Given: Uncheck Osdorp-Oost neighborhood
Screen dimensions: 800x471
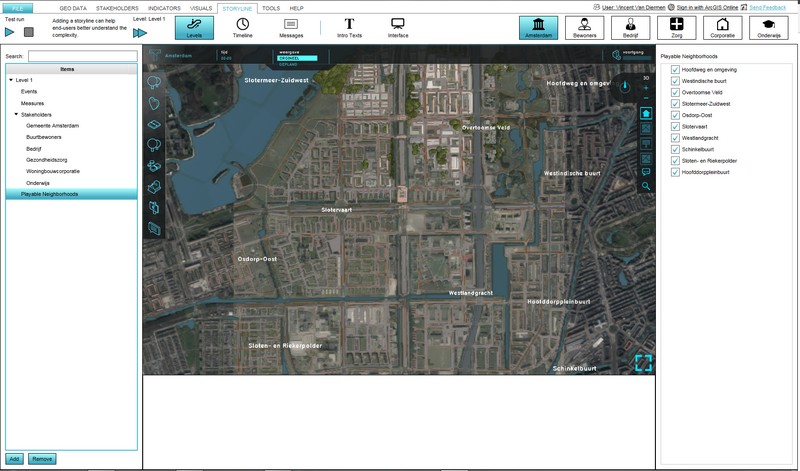Looking at the screenshot, I should pyautogui.click(x=675, y=115).
